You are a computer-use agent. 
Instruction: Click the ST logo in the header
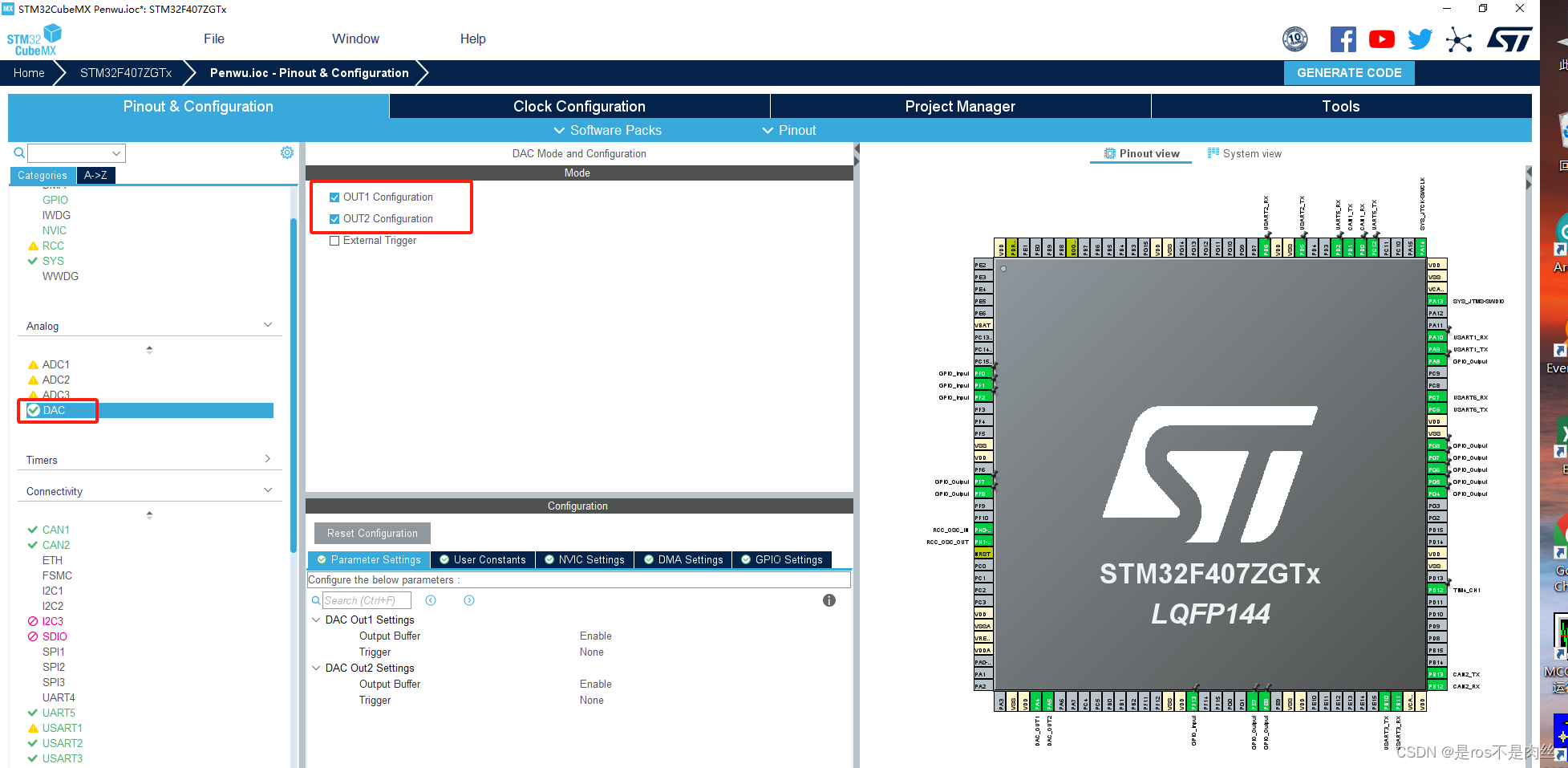click(x=1509, y=39)
